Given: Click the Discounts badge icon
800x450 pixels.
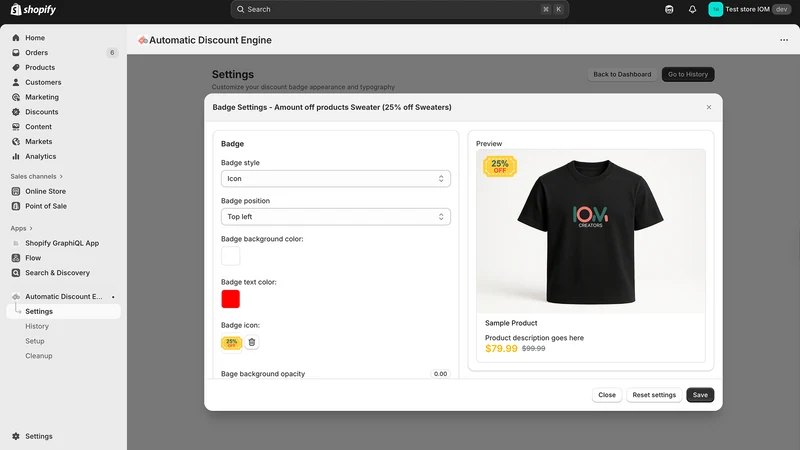Looking at the screenshot, I should [x=16, y=112].
